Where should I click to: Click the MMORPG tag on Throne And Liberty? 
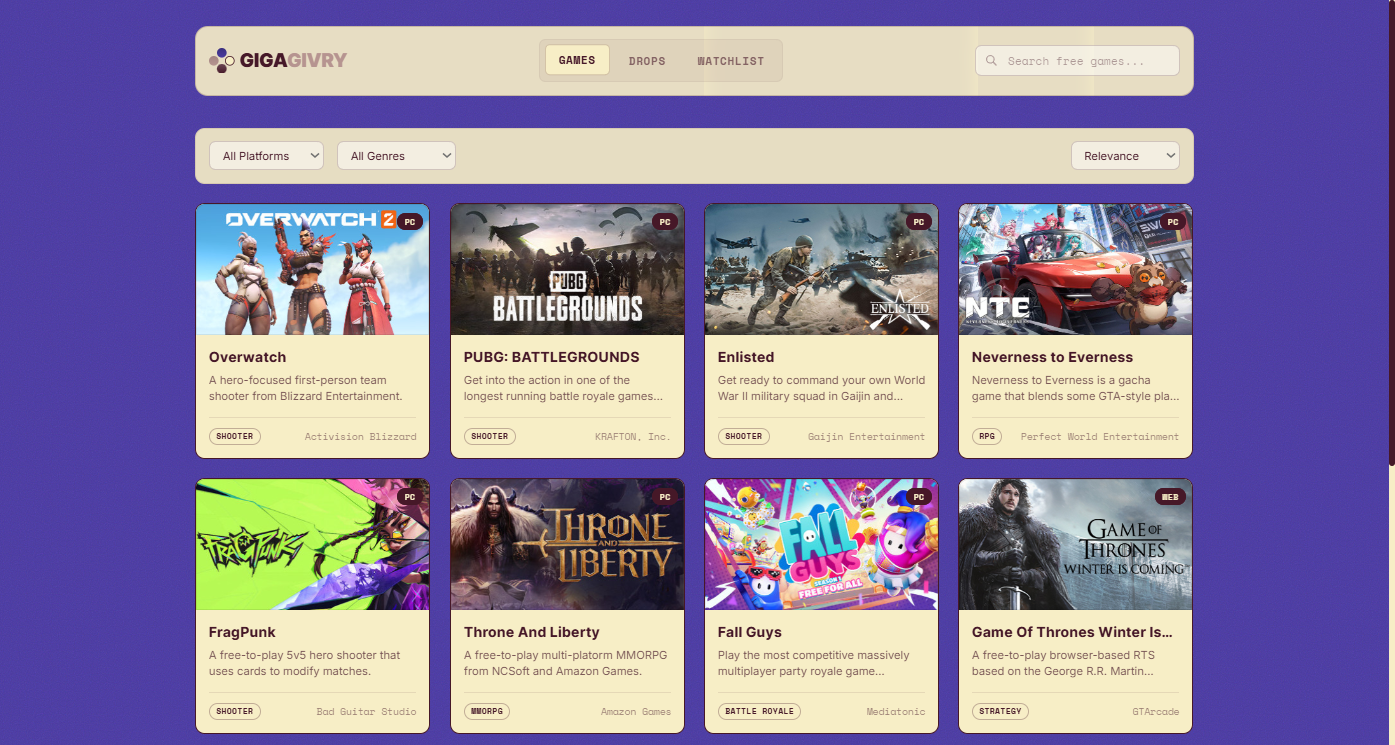point(487,711)
